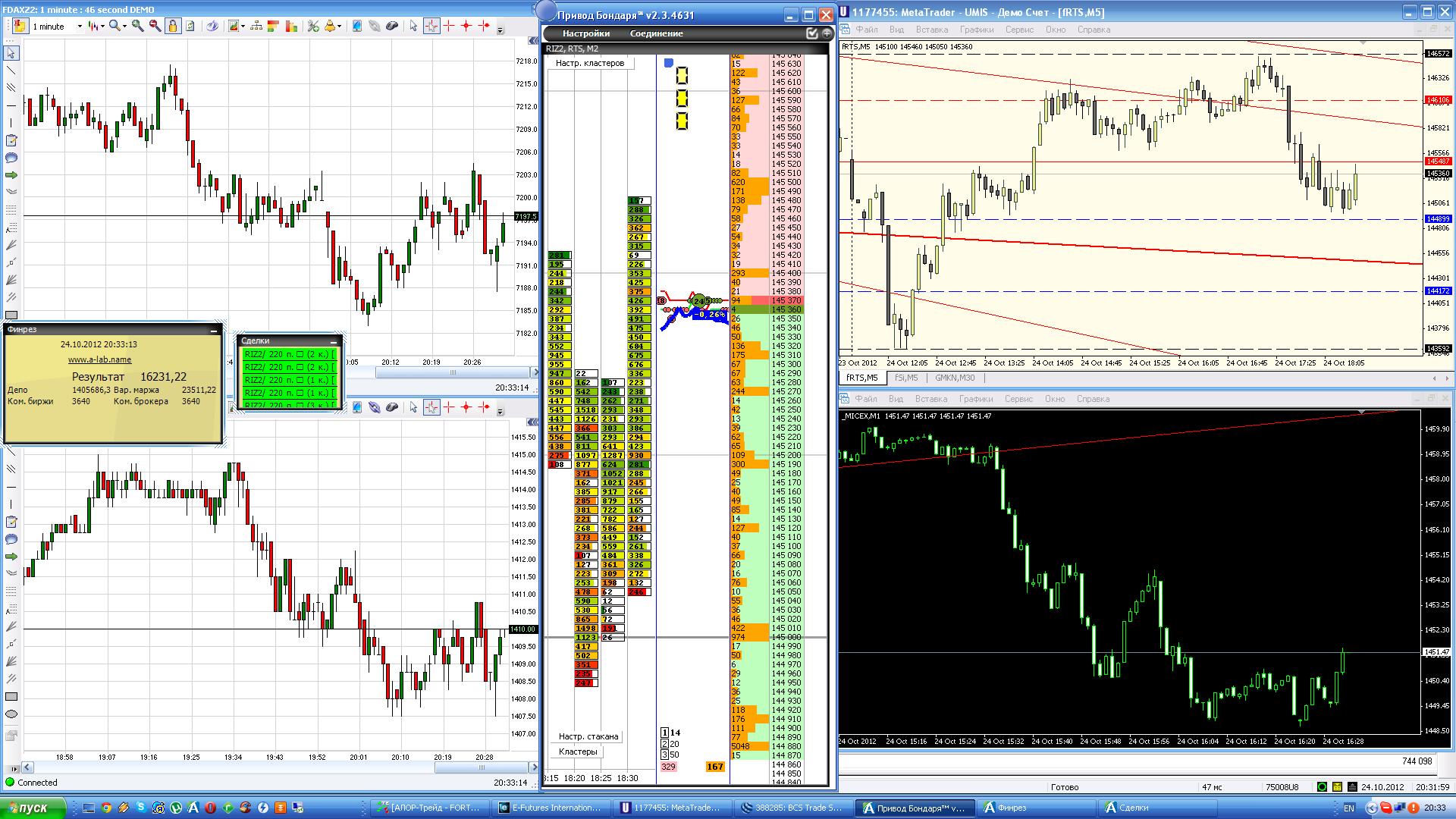Screen dimensions: 1456x819
Task: Click the alarm bell icon in toolbar
Action: 330,26
